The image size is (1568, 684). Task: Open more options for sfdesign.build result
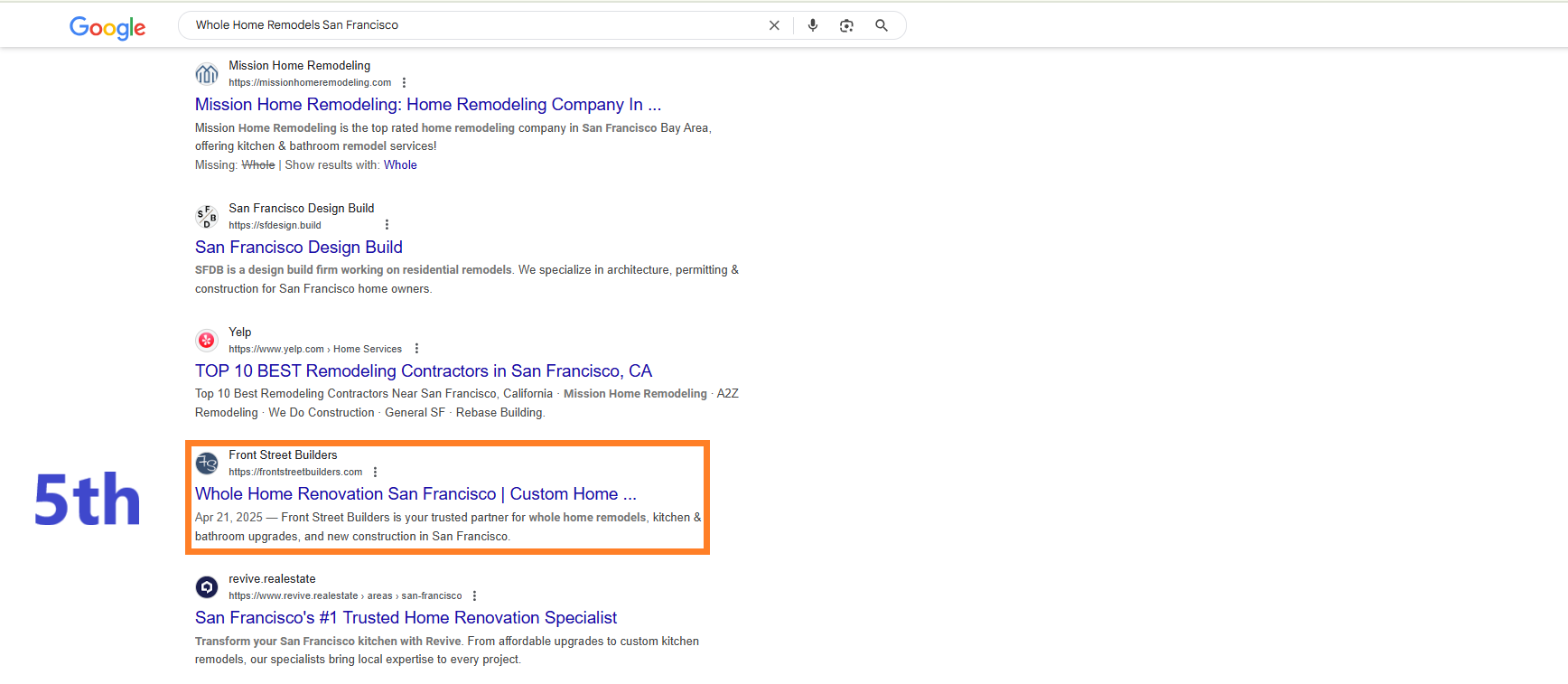(387, 225)
